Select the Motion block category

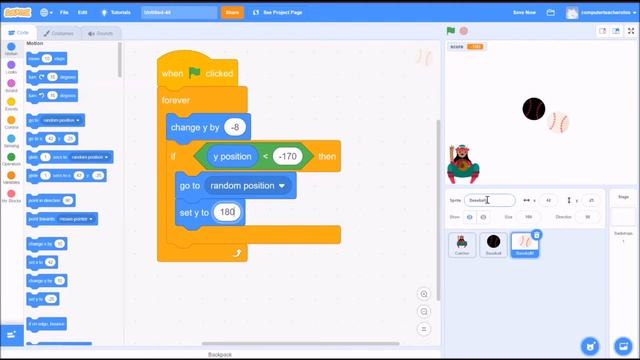tap(11, 49)
